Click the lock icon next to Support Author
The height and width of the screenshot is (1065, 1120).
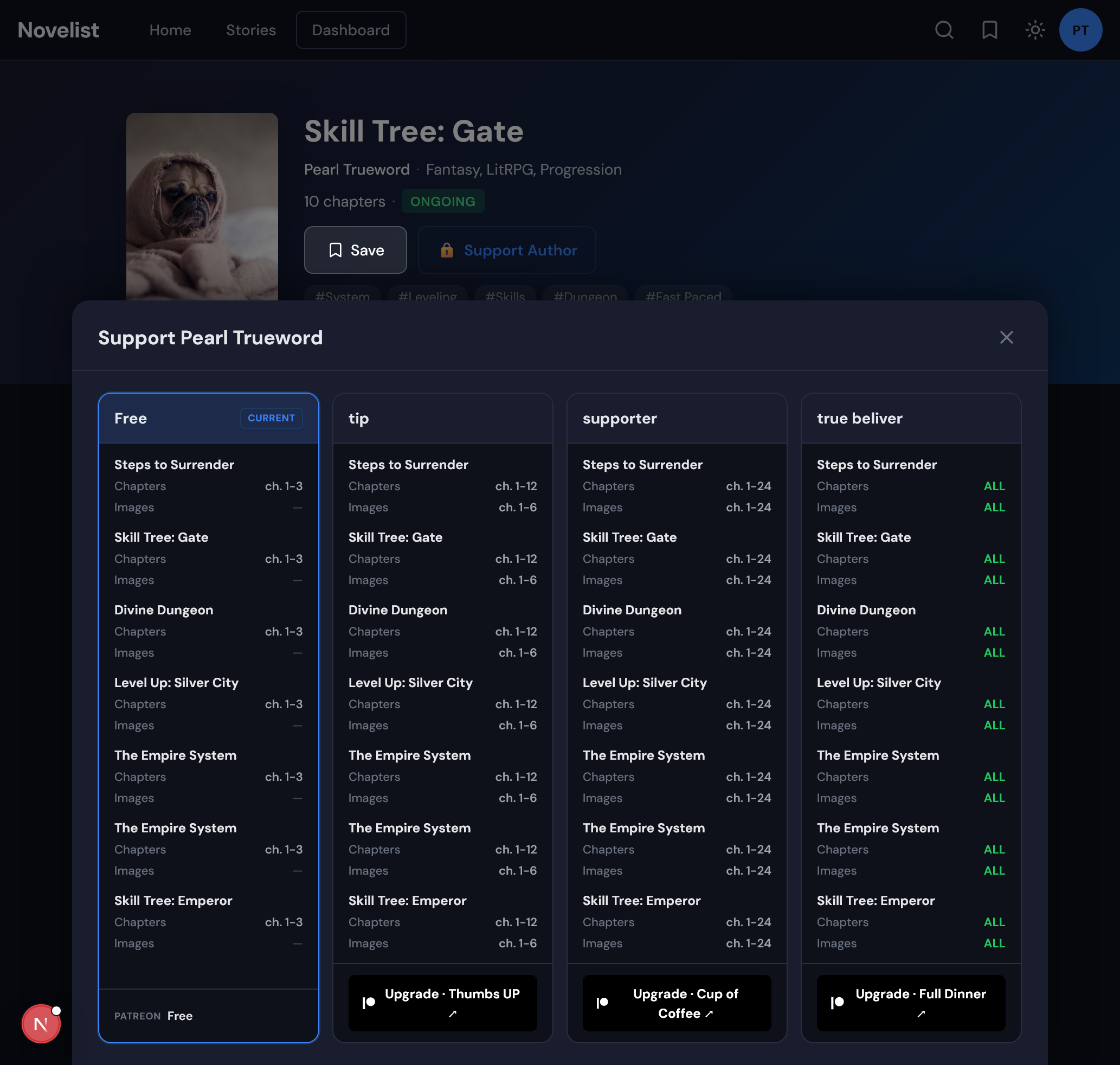click(x=447, y=250)
